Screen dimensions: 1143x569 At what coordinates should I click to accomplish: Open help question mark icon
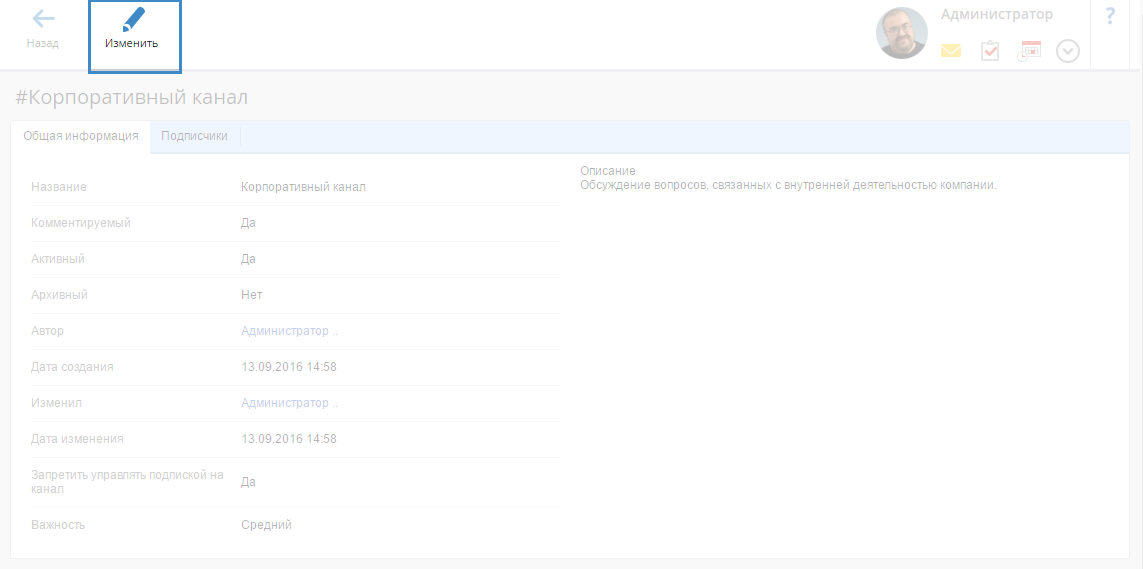point(1110,16)
